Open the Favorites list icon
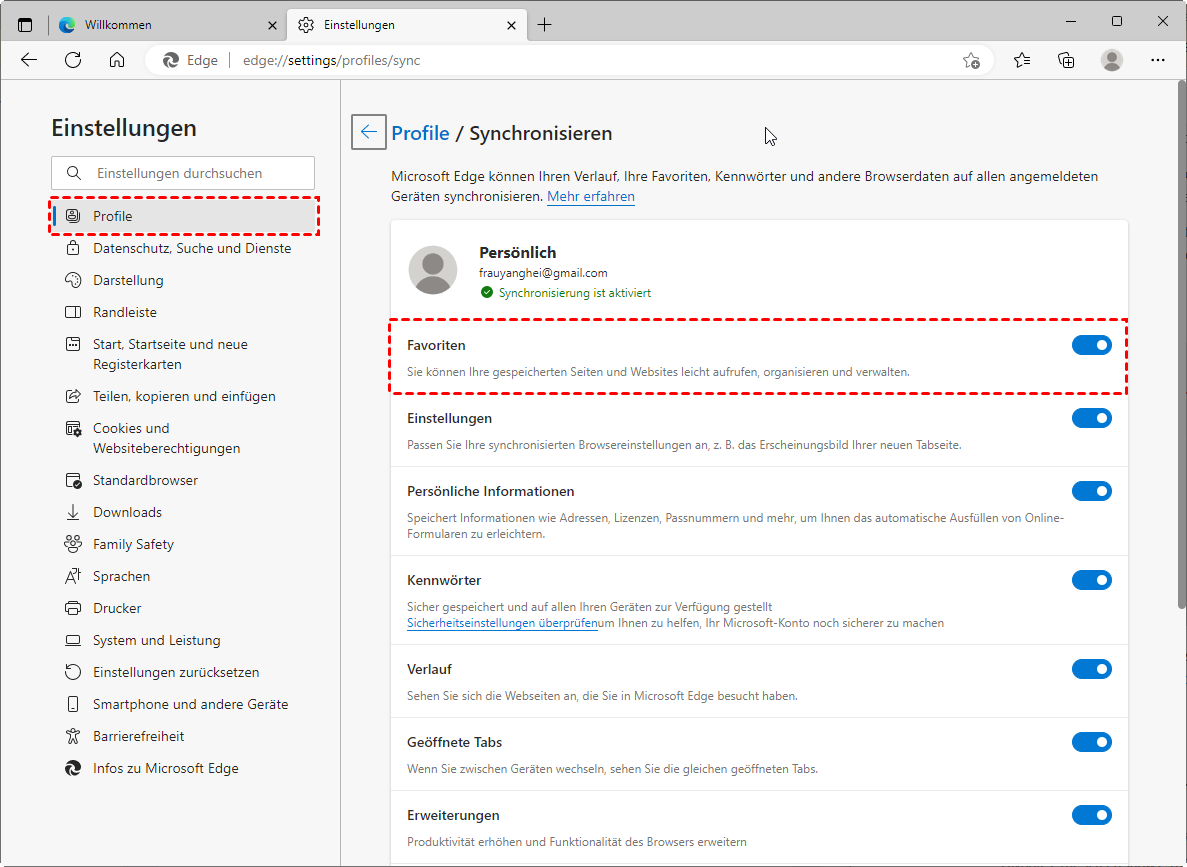This screenshot has width=1187, height=867. click(x=1022, y=61)
